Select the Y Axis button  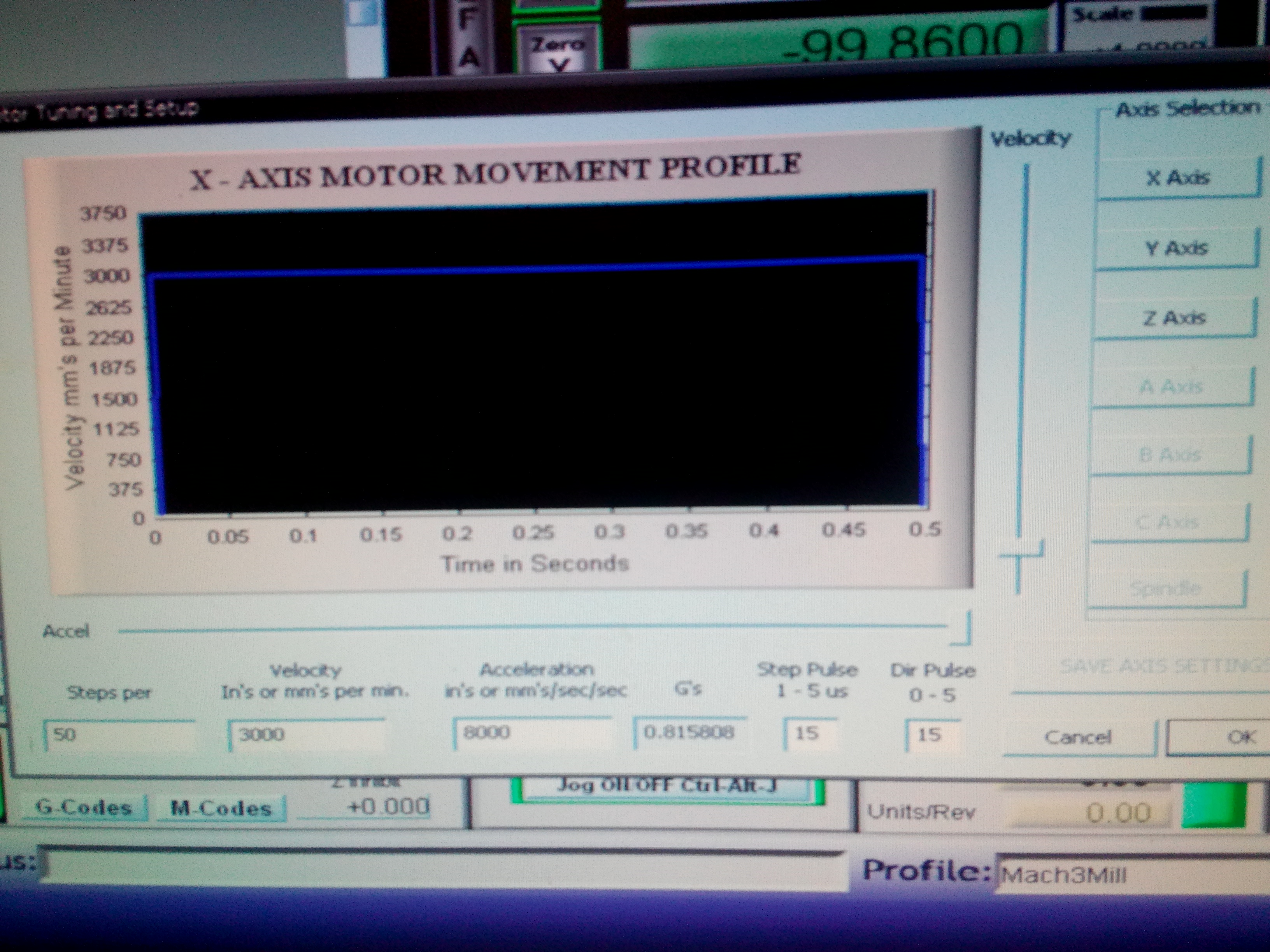point(1176,248)
